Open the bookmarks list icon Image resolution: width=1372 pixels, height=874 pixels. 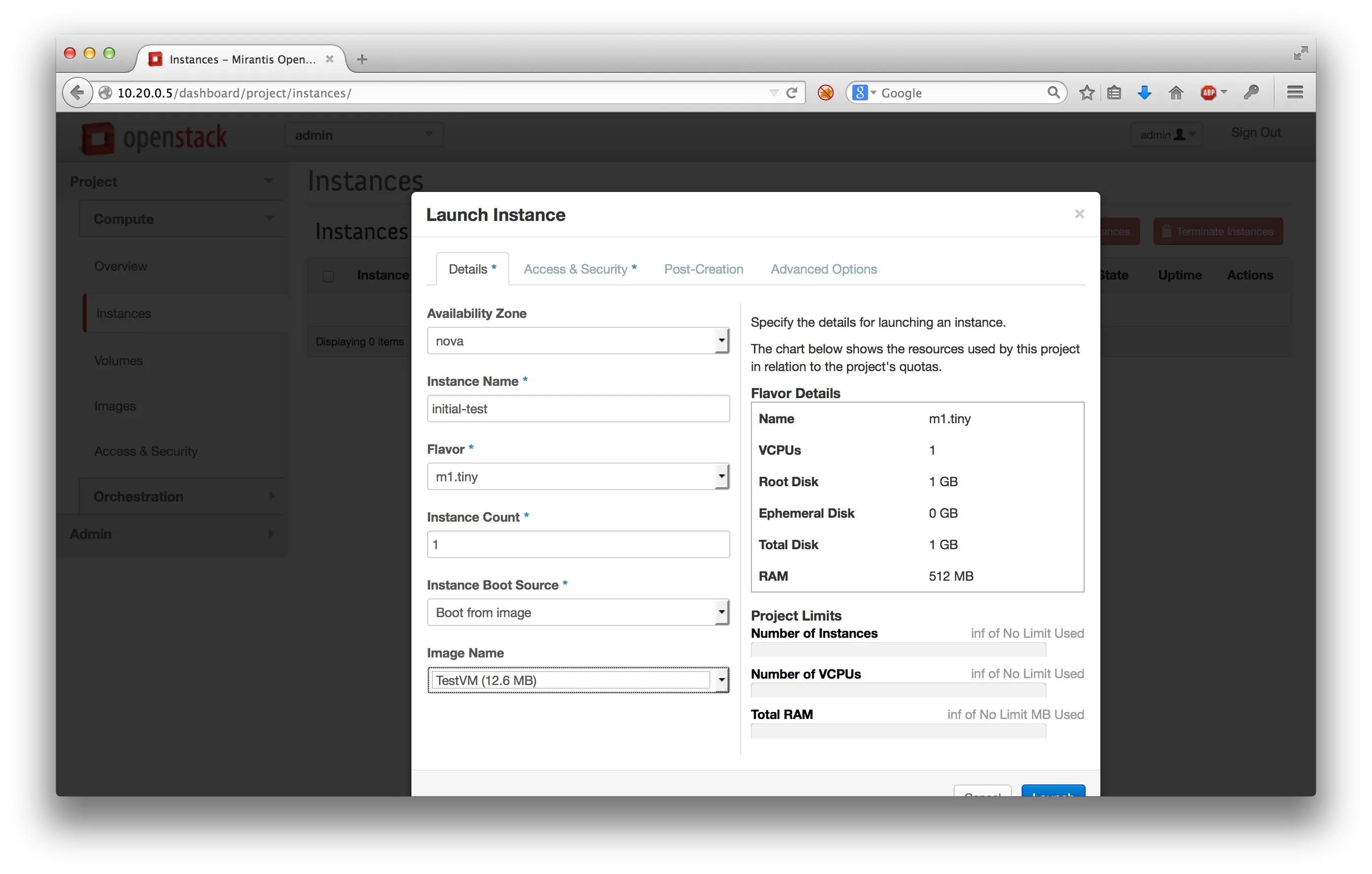[1114, 93]
